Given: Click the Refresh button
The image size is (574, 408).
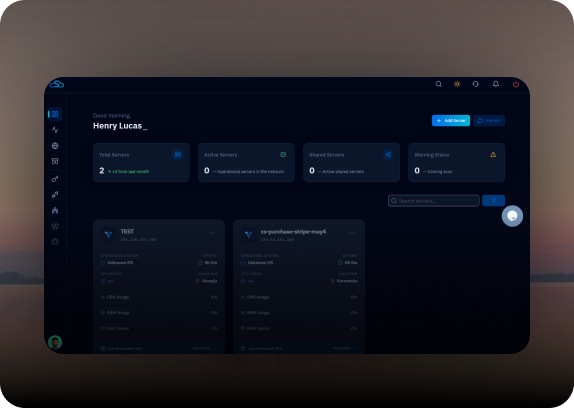Looking at the screenshot, I should [489, 120].
